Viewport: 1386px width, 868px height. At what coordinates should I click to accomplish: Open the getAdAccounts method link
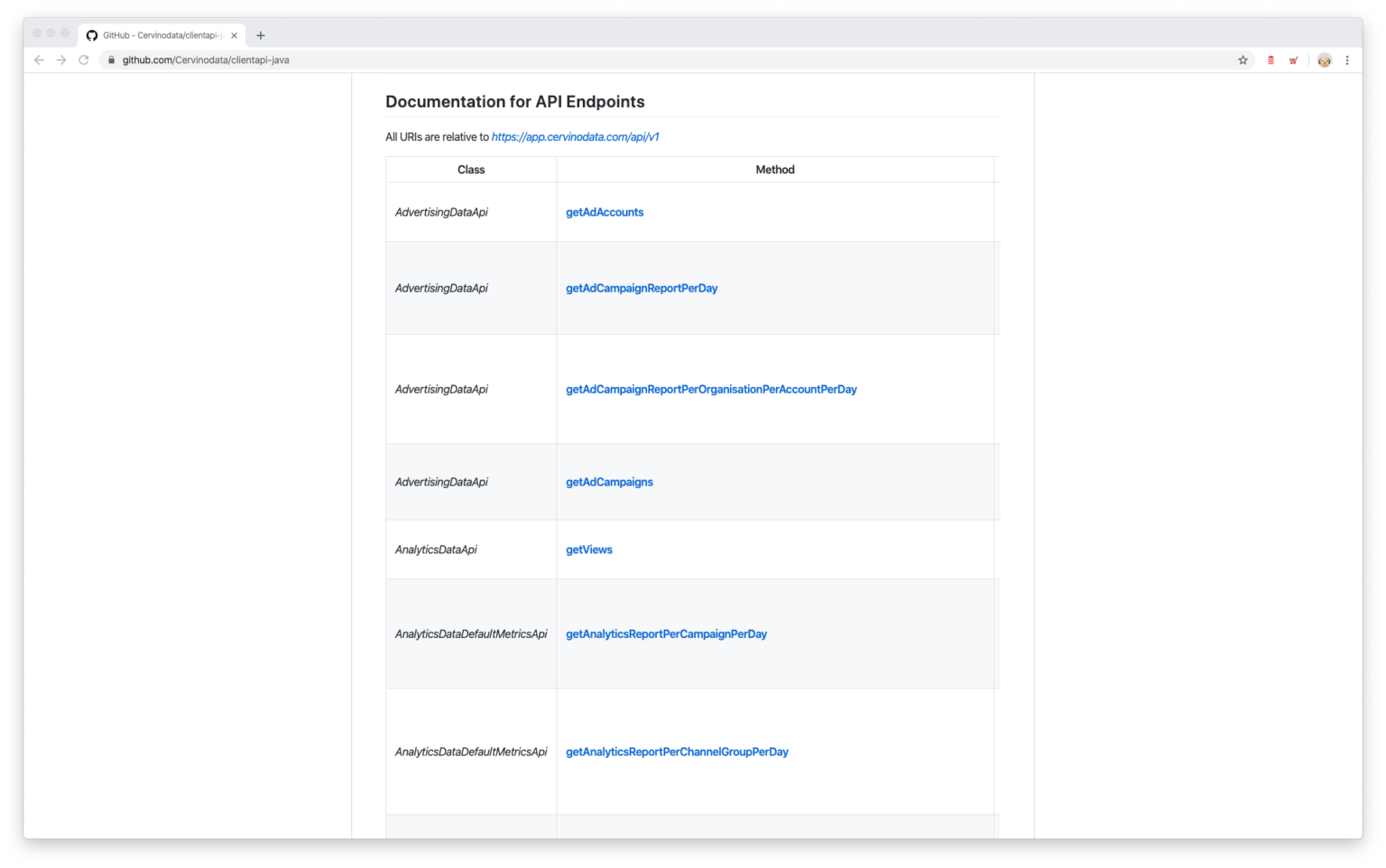tap(605, 212)
